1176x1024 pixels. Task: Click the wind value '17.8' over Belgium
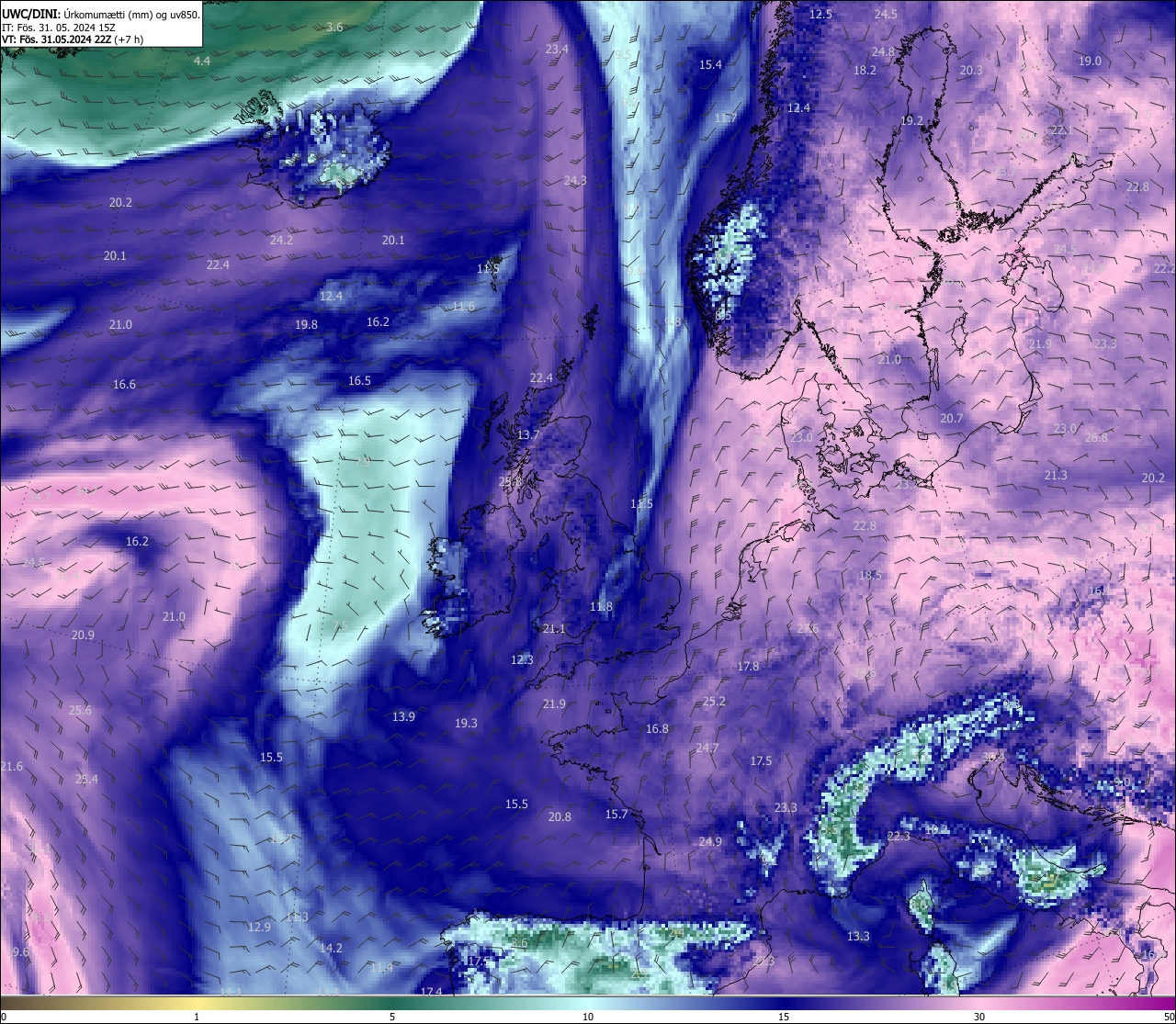point(748,667)
